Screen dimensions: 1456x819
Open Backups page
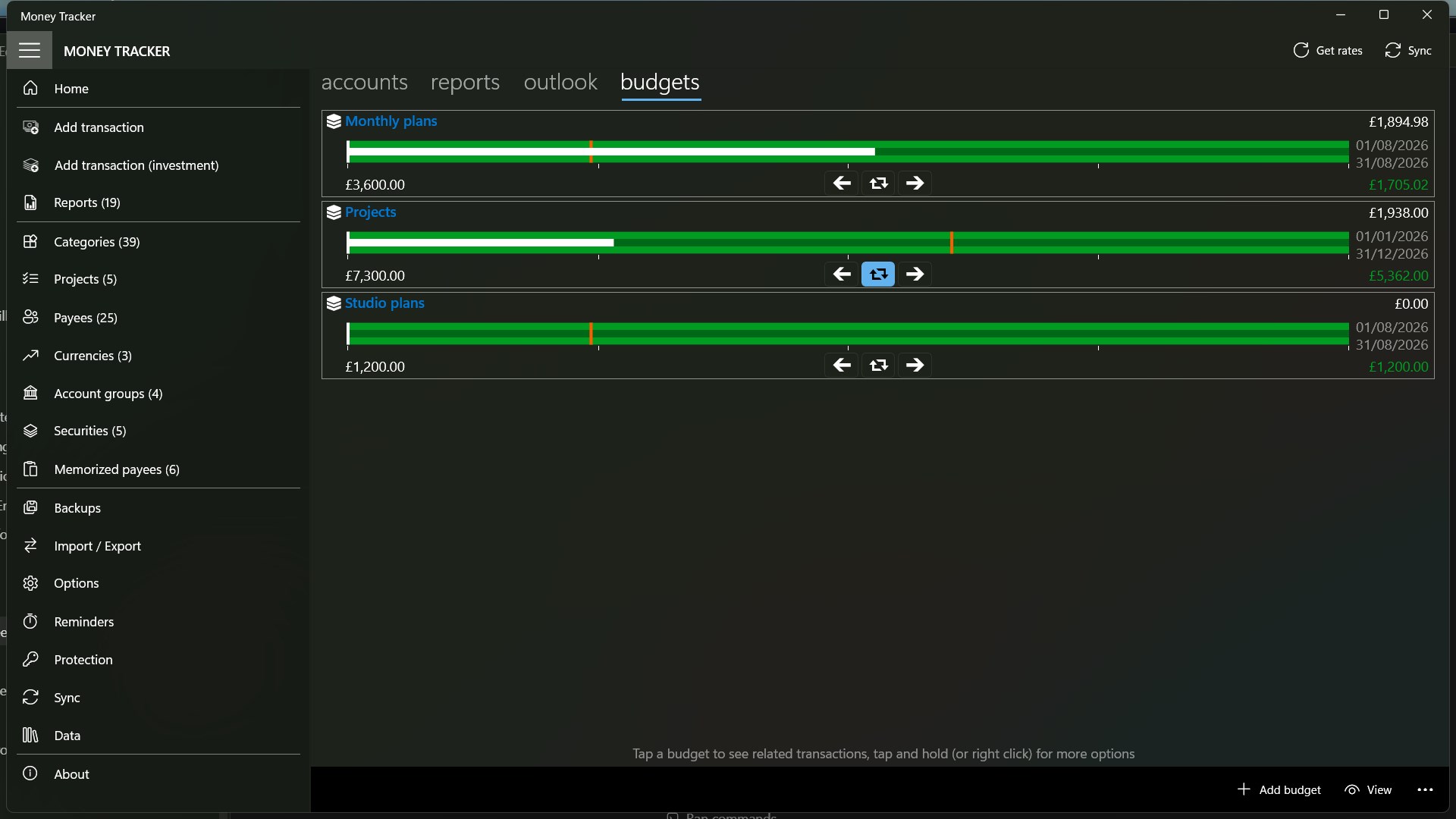(158, 508)
